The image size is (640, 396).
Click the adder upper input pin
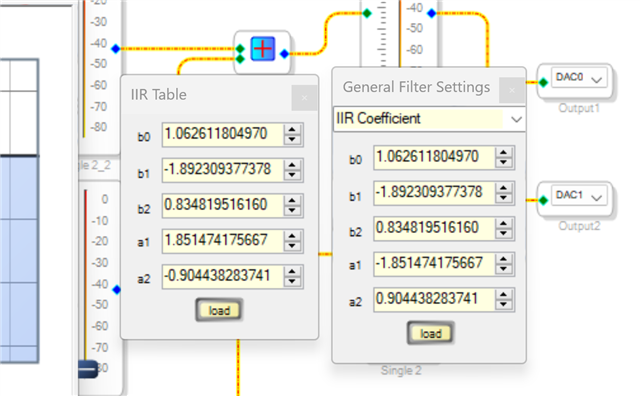240,49
